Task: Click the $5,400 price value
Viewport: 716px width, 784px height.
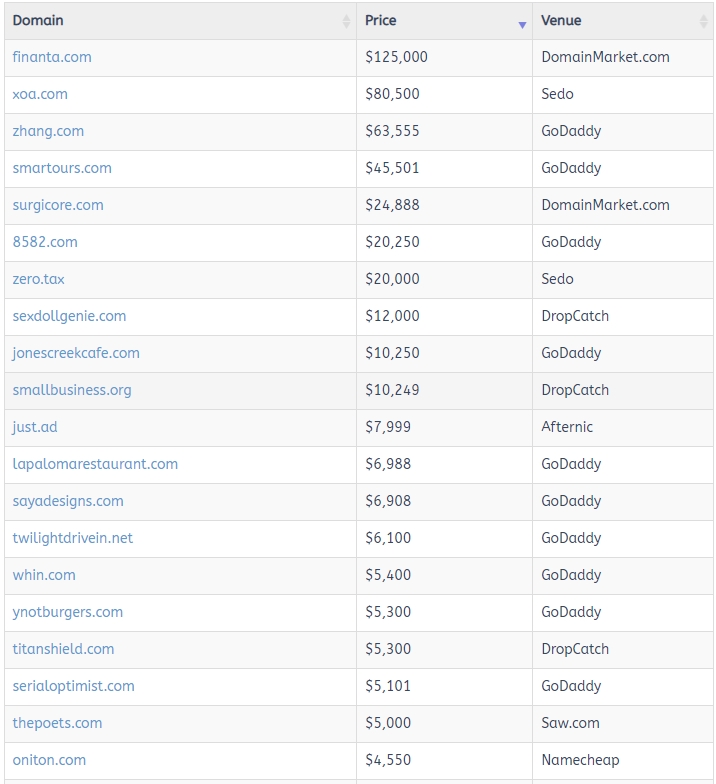Action: tap(388, 575)
